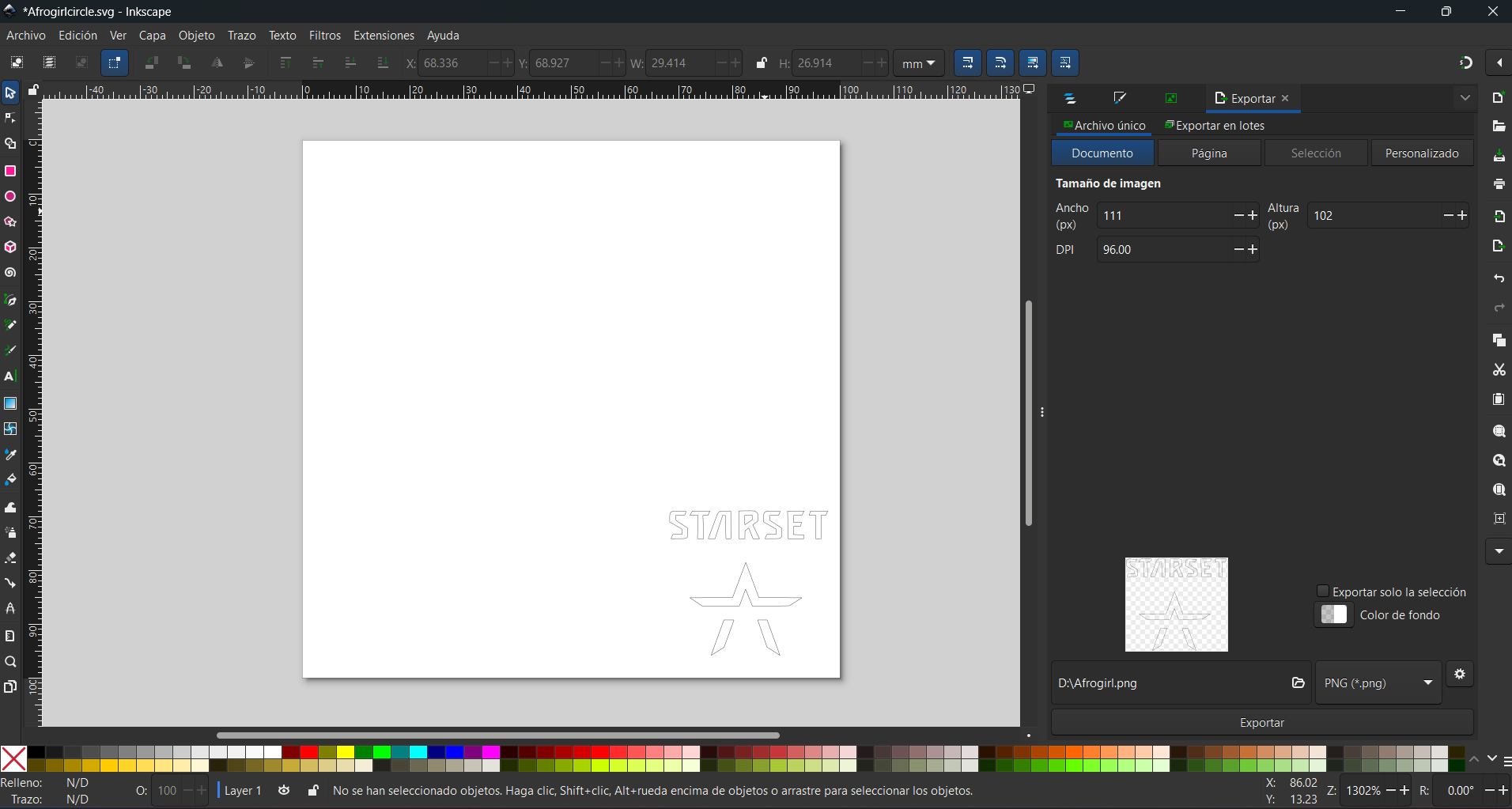Select the Eraser tool
1512x809 pixels.
point(10,558)
